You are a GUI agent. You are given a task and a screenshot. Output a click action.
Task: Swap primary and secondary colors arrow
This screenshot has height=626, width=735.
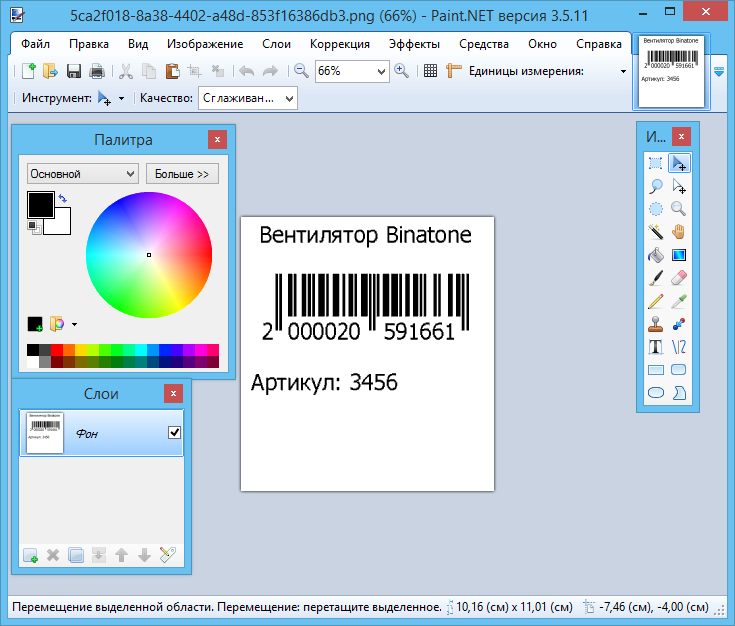click(63, 199)
